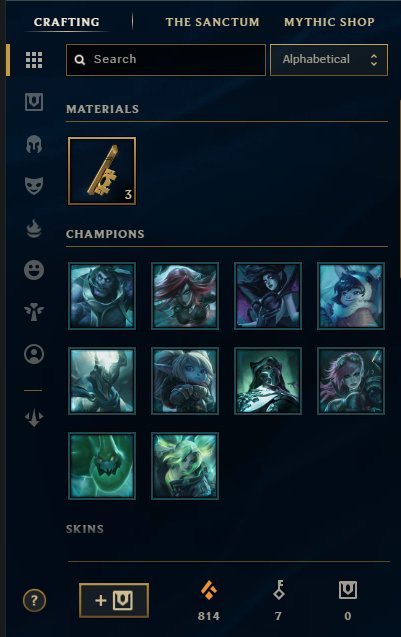The width and height of the screenshot is (401, 637).
Task: Focus the loot Search field
Action: coord(166,60)
